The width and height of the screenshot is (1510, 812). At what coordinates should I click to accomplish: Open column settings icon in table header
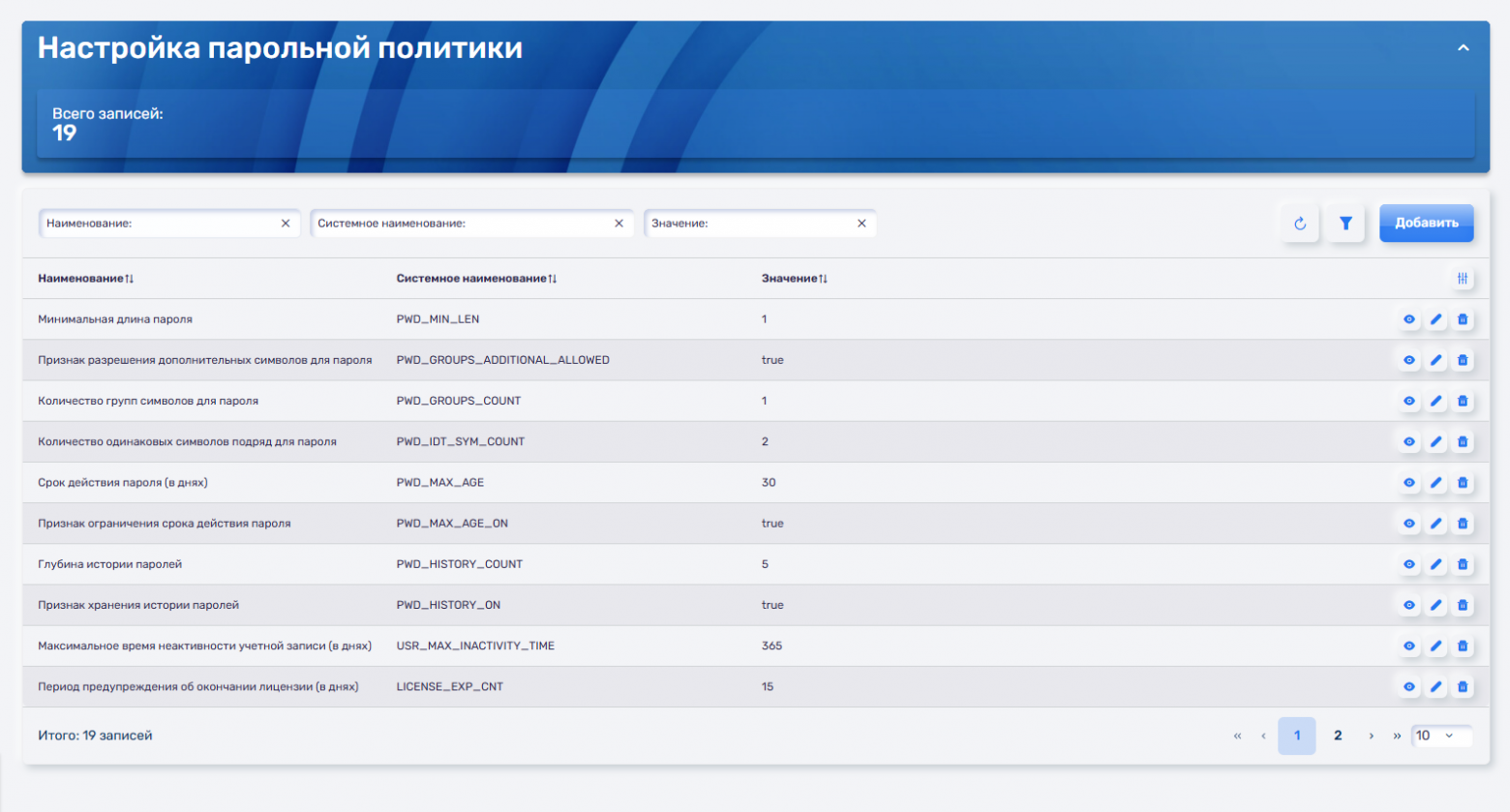(1463, 279)
